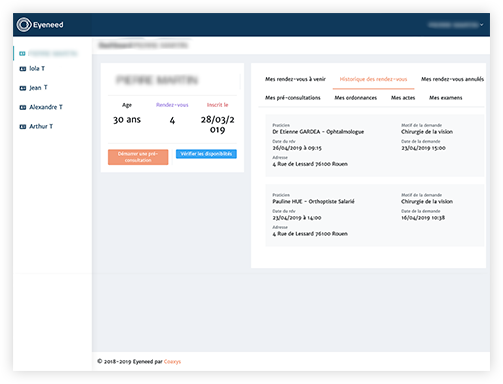Click the Eyeneed circular logo icon

(24, 25)
